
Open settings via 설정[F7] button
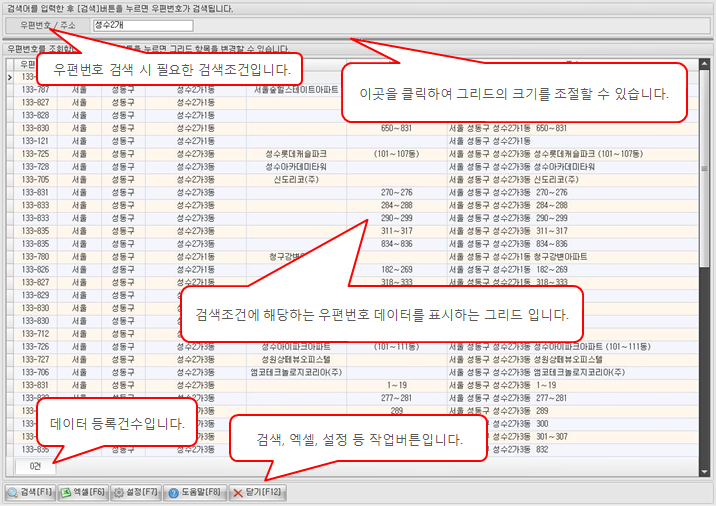click(136, 492)
